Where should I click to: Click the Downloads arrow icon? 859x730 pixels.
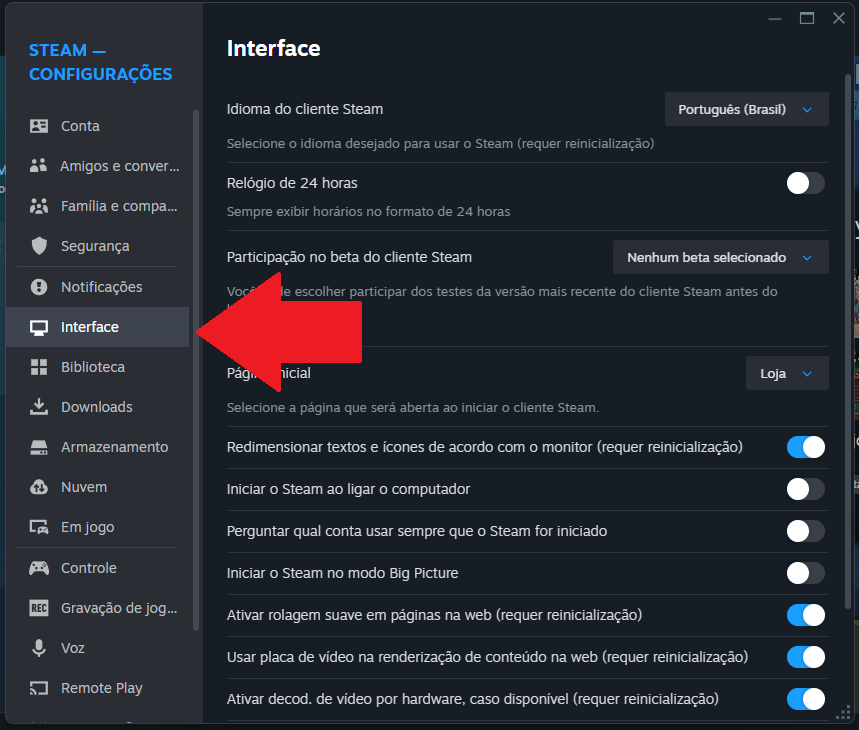pyautogui.click(x=39, y=407)
